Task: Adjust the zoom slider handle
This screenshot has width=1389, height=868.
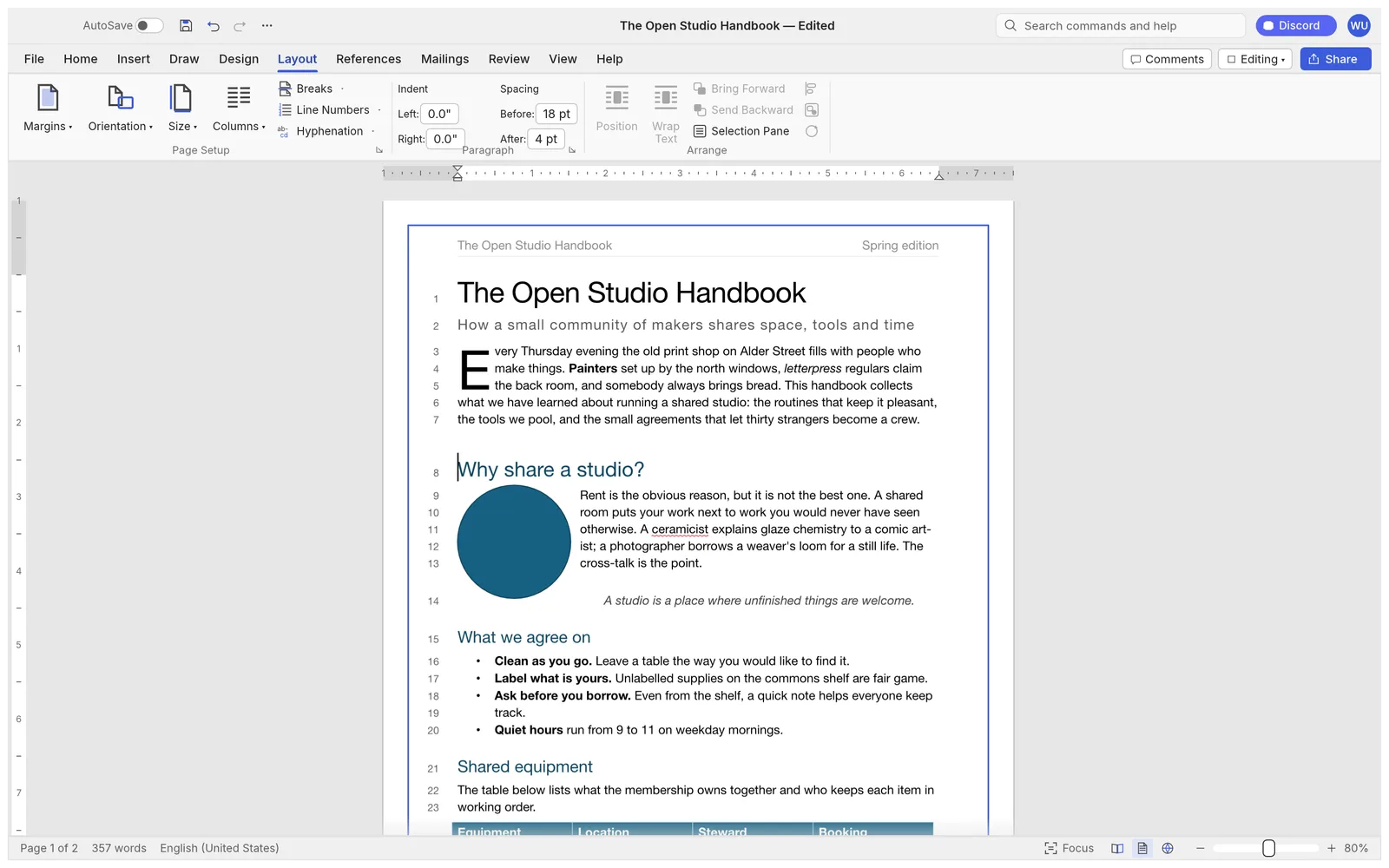Action: [1268, 848]
